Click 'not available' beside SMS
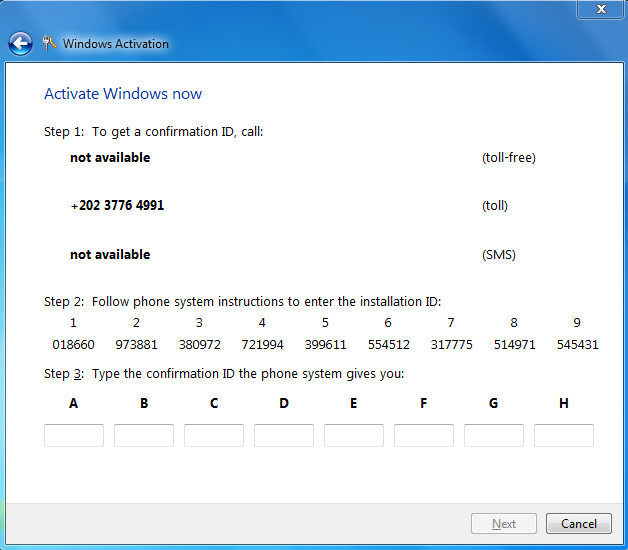This screenshot has height=550, width=628. tap(110, 254)
